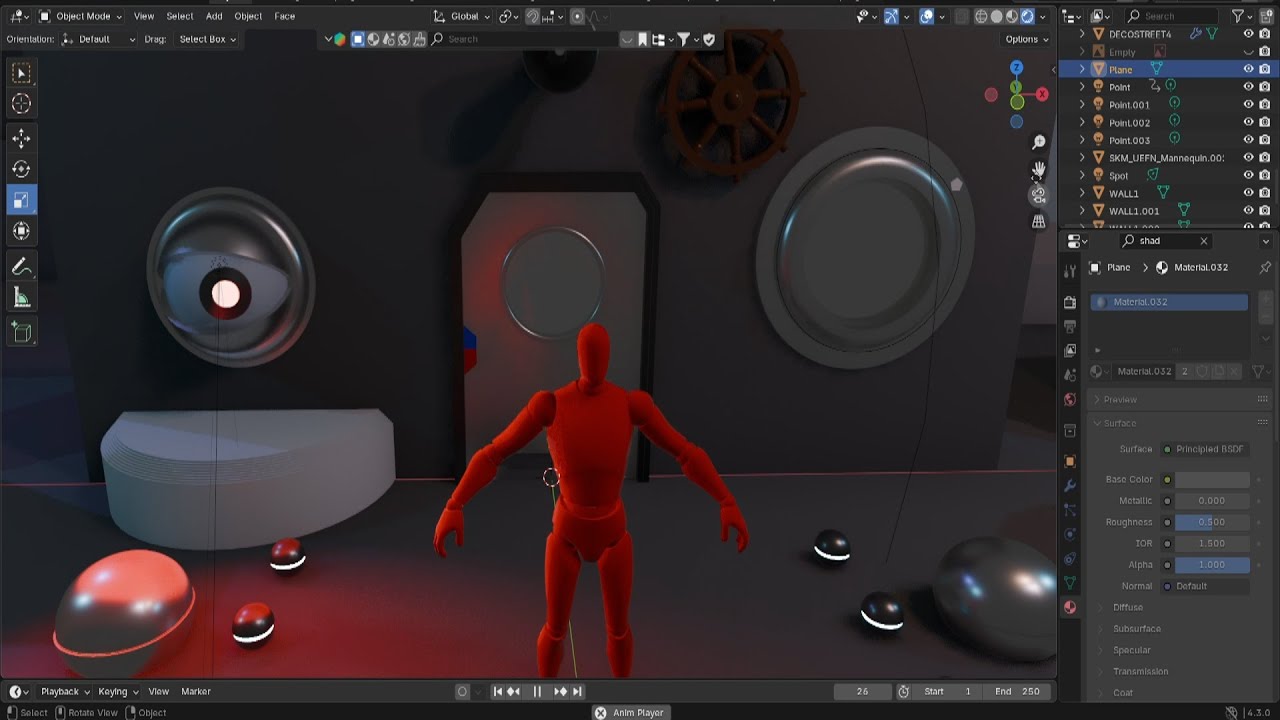
Task: Switch to orthographic grid view icon
Action: coord(1039,221)
